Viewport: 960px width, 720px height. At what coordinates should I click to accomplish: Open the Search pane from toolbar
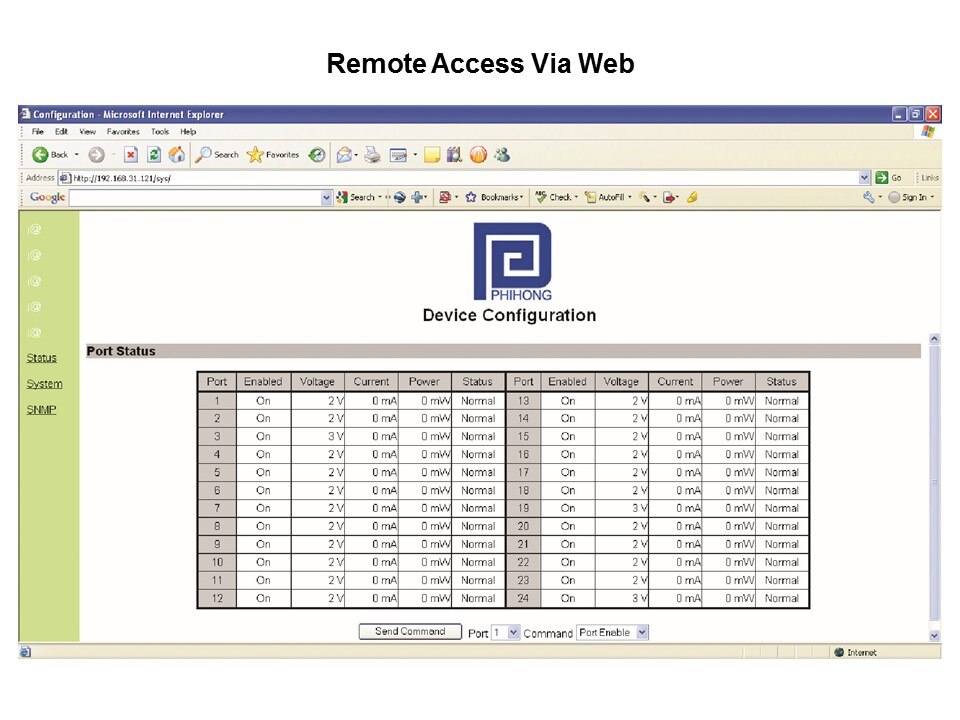tap(217, 155)
